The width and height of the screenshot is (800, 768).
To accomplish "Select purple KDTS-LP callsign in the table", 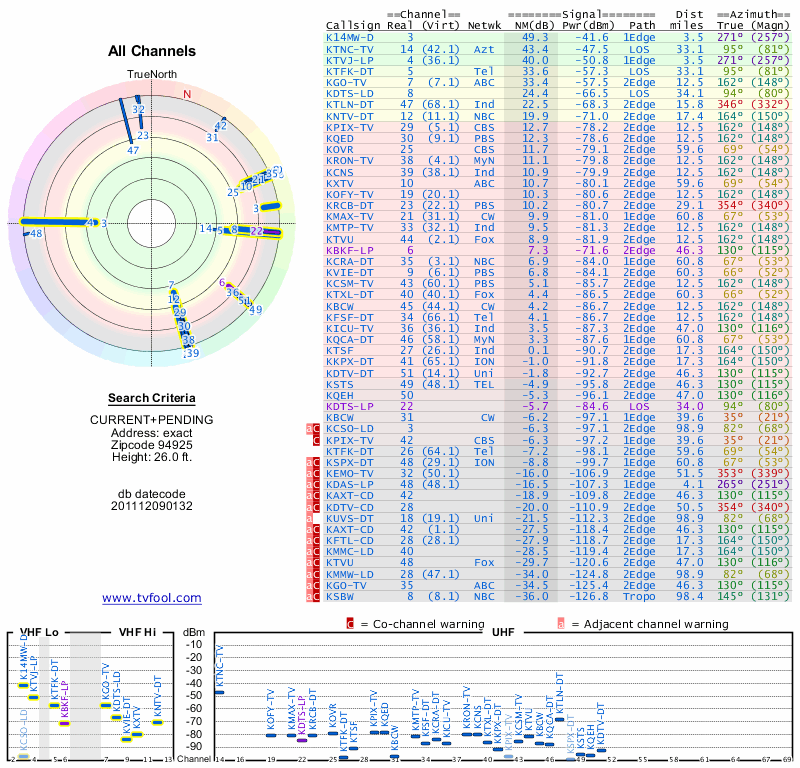I will click(350, 406).
